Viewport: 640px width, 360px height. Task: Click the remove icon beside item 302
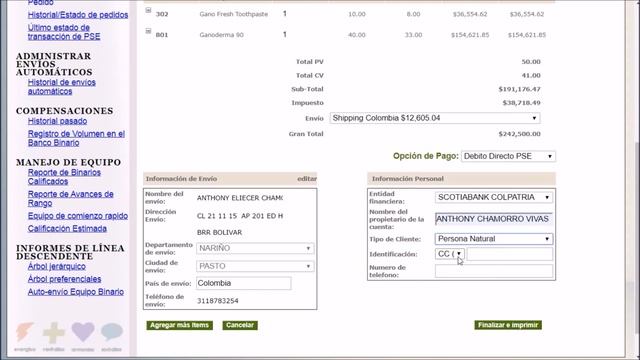148,10
